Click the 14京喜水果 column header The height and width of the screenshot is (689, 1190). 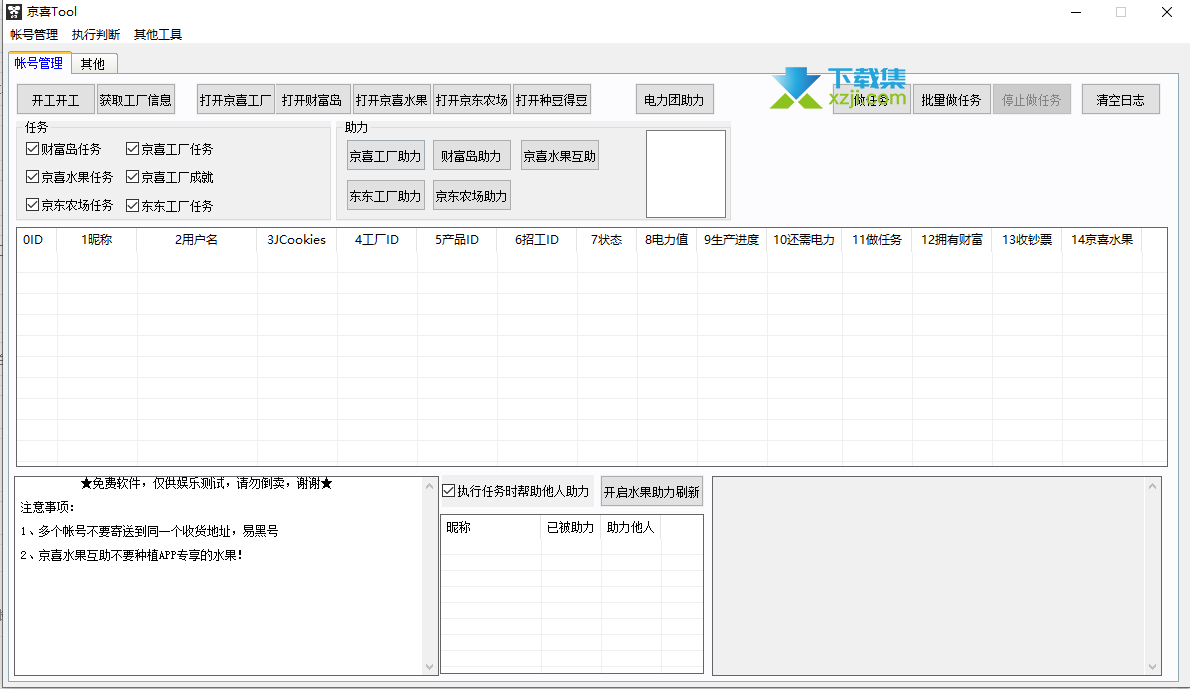(x=1102, y=240)
